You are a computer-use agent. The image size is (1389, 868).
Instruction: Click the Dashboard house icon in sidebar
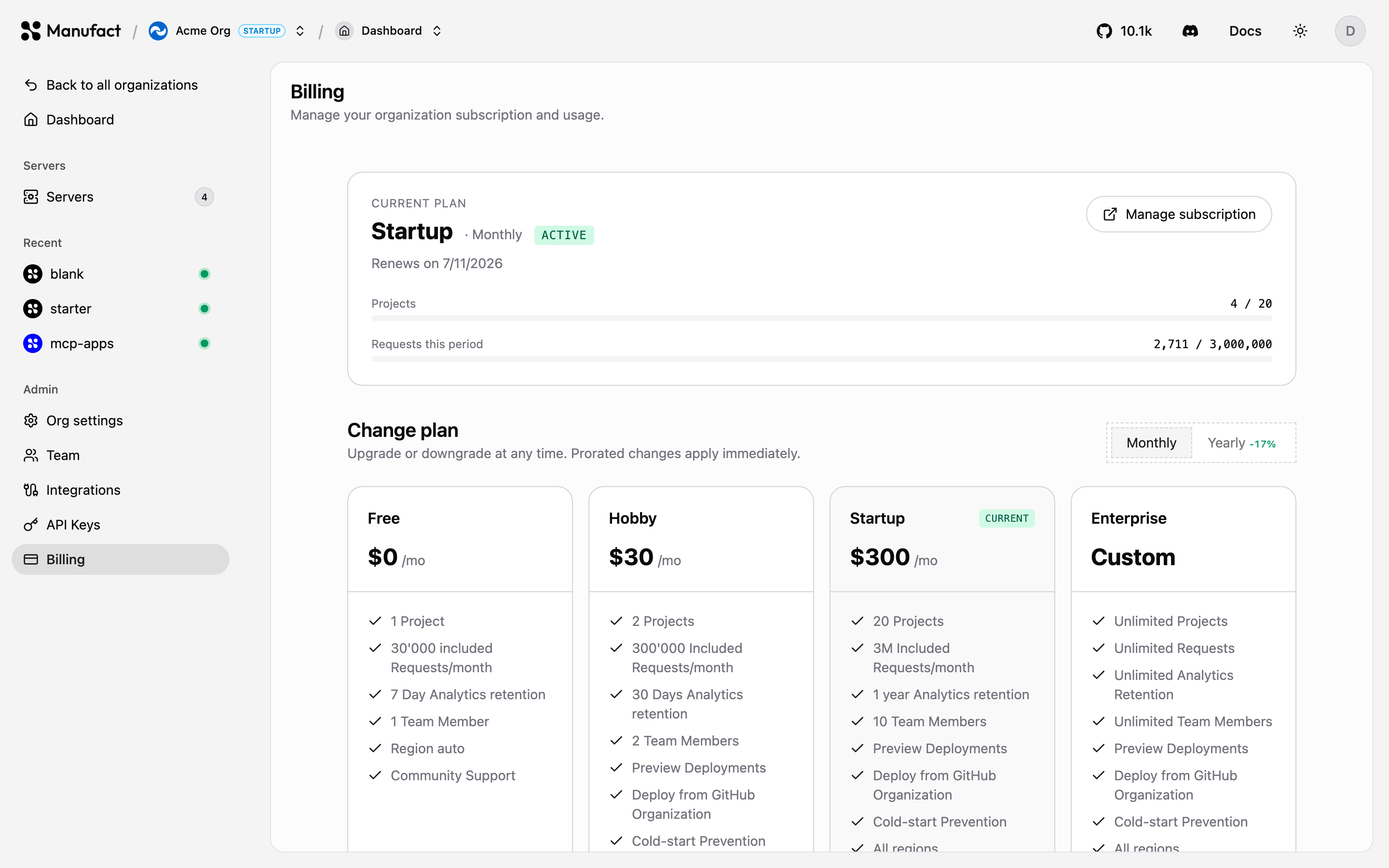click(31, 120)
